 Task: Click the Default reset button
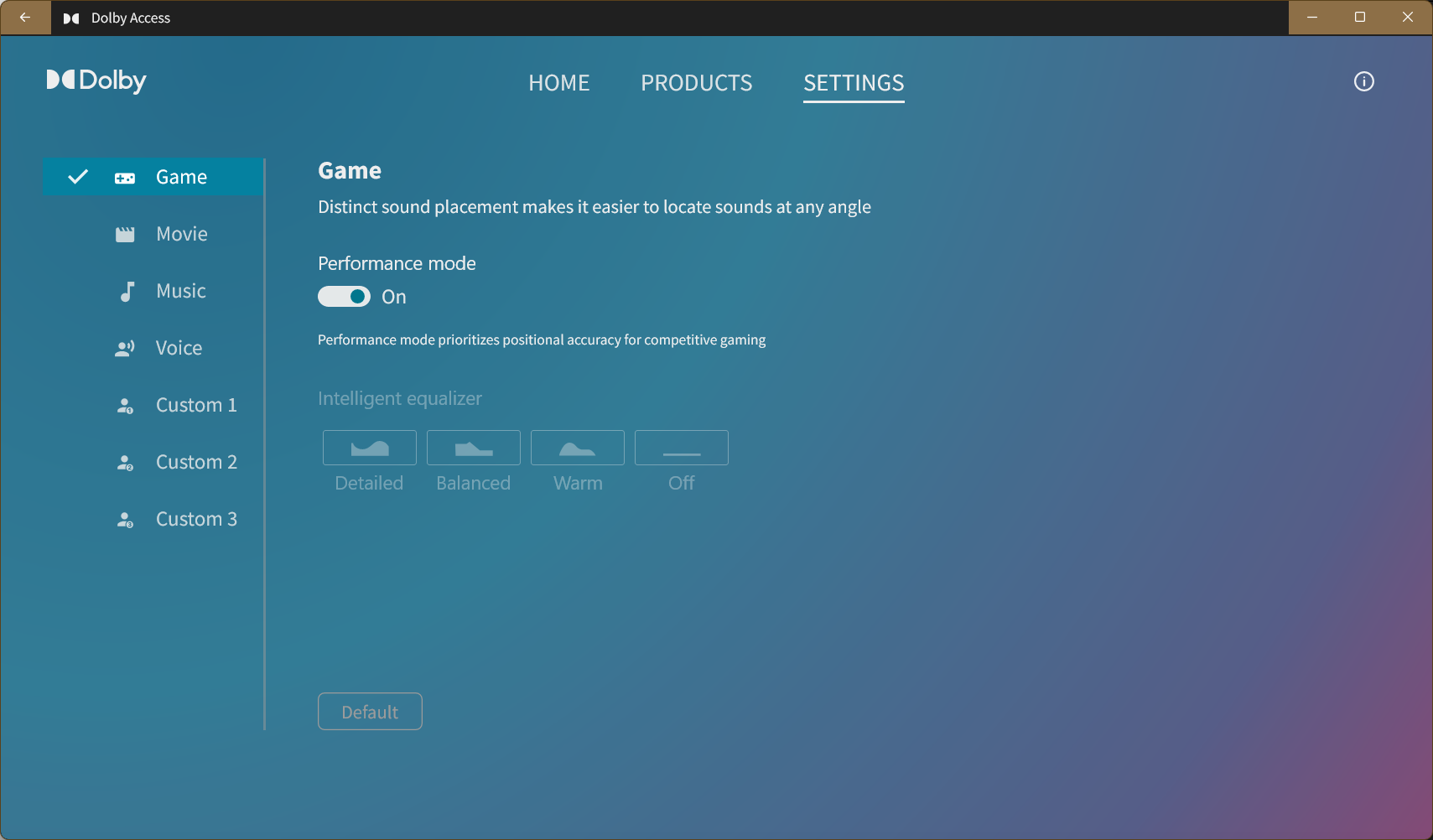[370, 712]
